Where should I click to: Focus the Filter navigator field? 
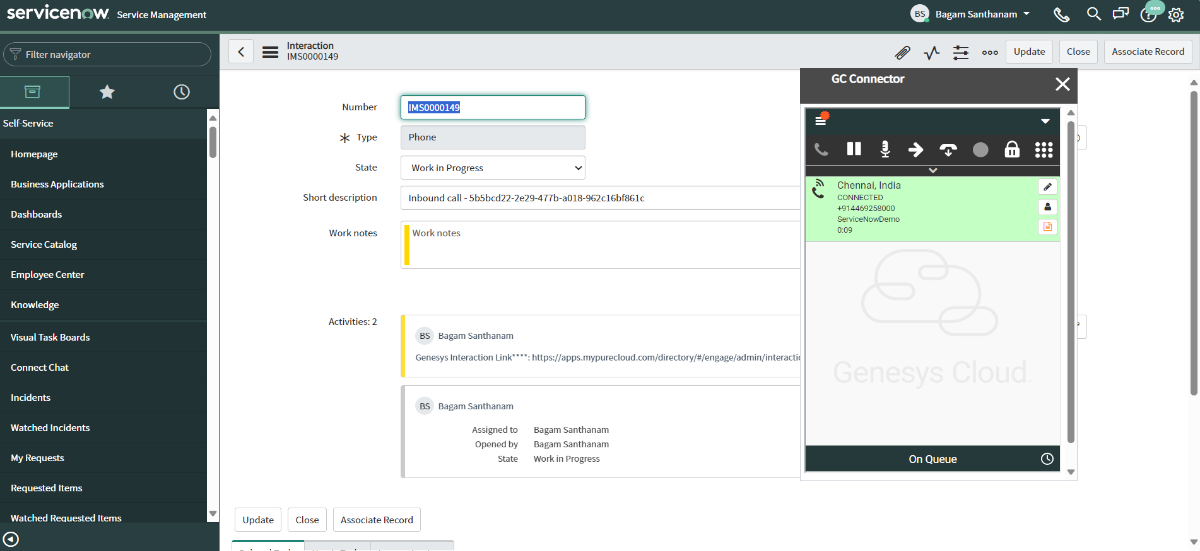click(x=107, y=54)
